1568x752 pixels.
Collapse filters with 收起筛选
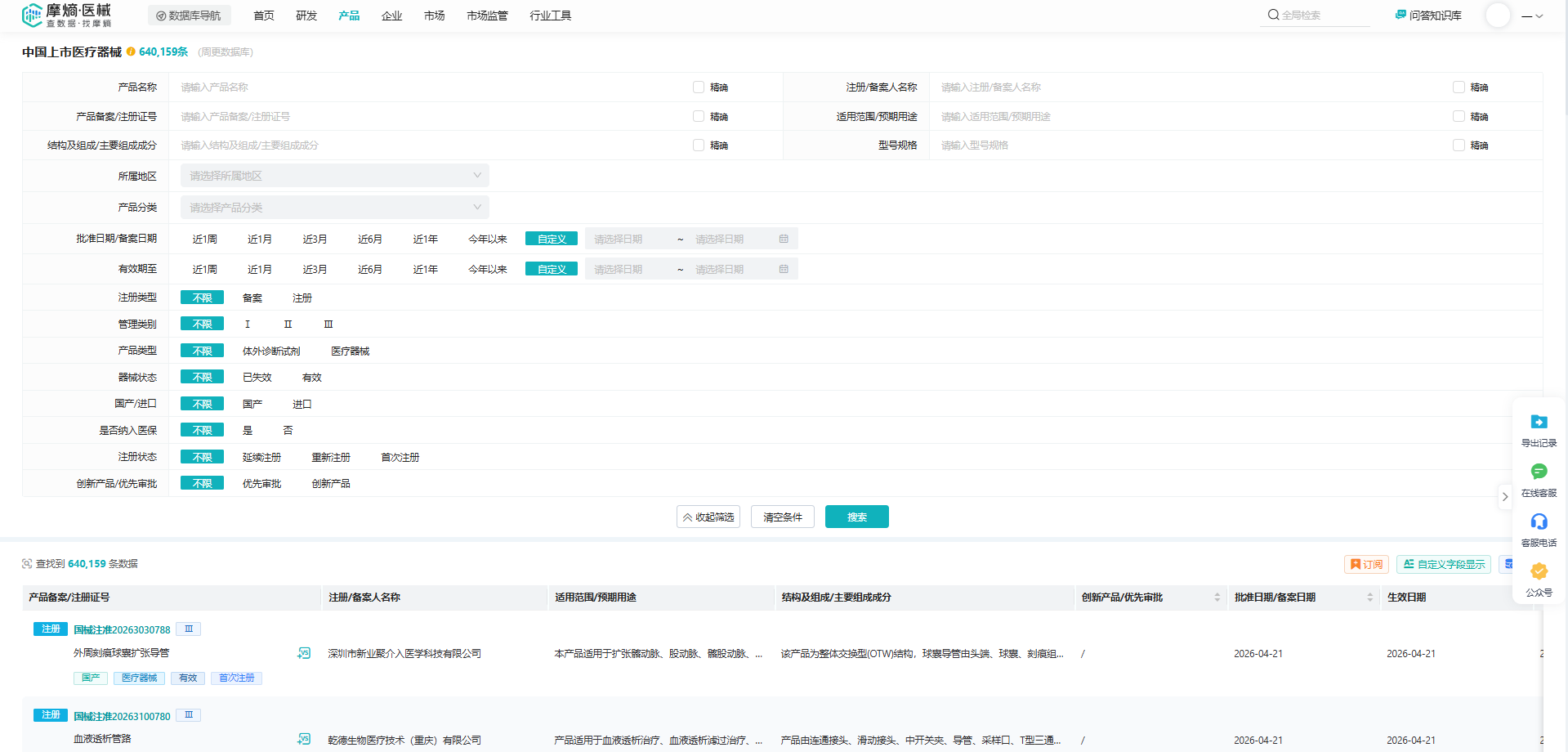708,517
